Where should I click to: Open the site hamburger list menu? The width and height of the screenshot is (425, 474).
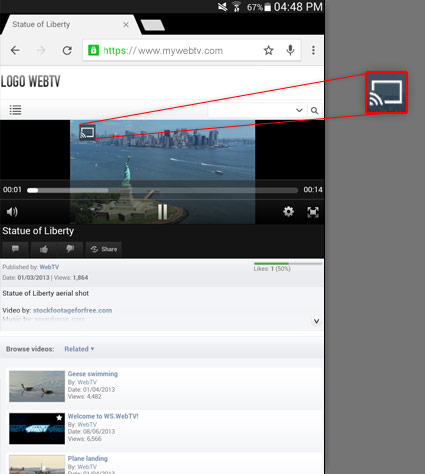click(x=15, y=110)
